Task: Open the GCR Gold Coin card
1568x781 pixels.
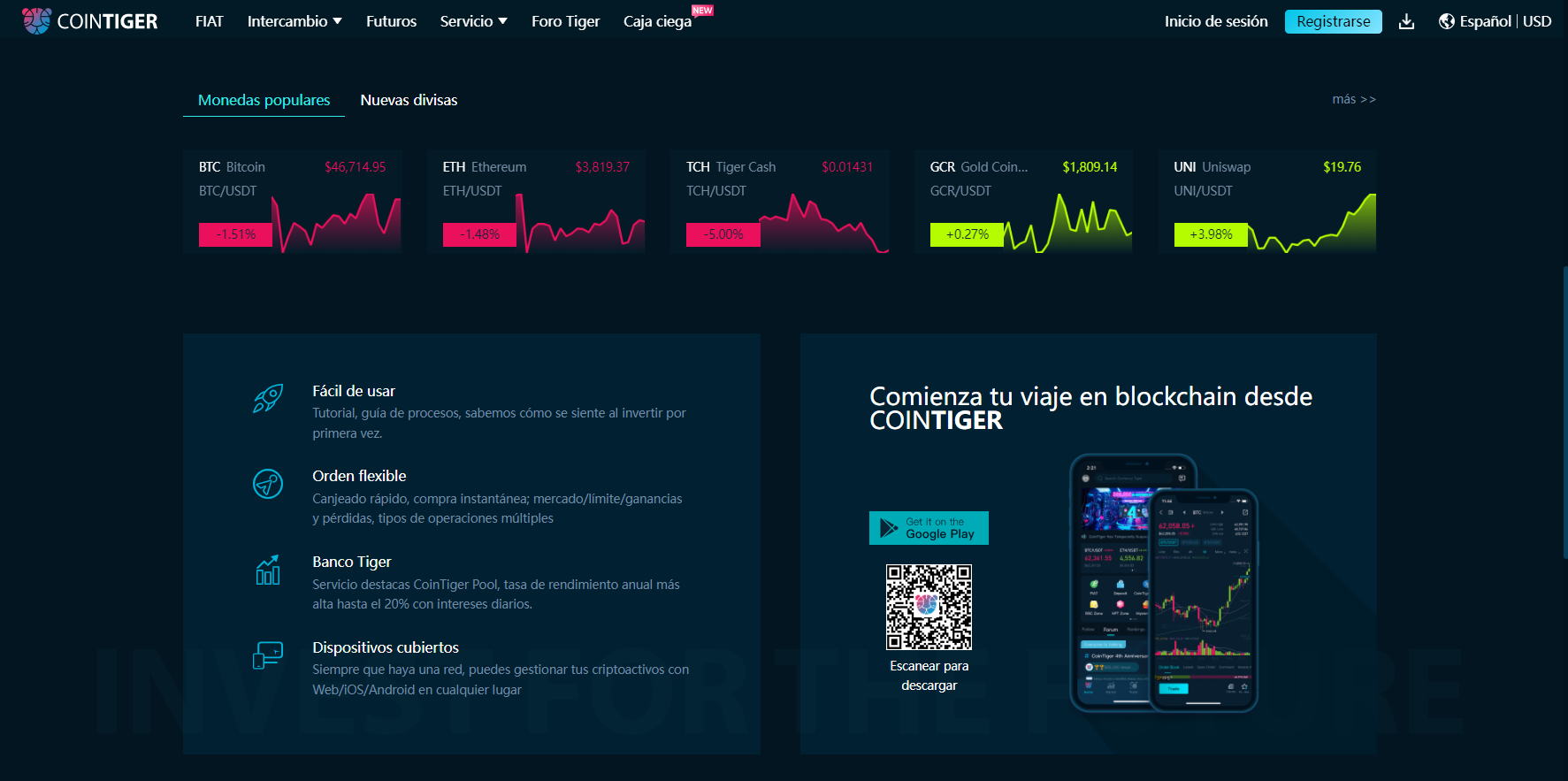Action: pos(1023,202)
